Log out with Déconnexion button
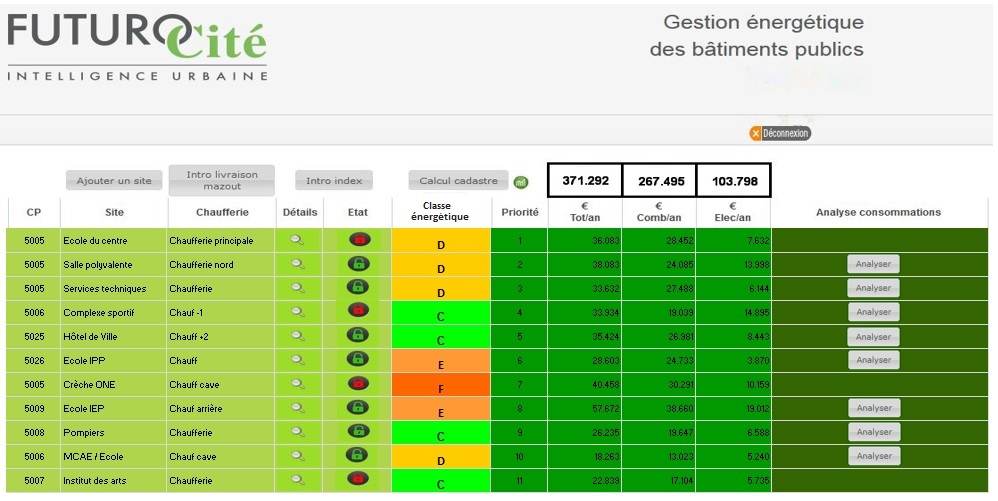The height and width of the screenshot is (501, 998). [x=780, y=133]
